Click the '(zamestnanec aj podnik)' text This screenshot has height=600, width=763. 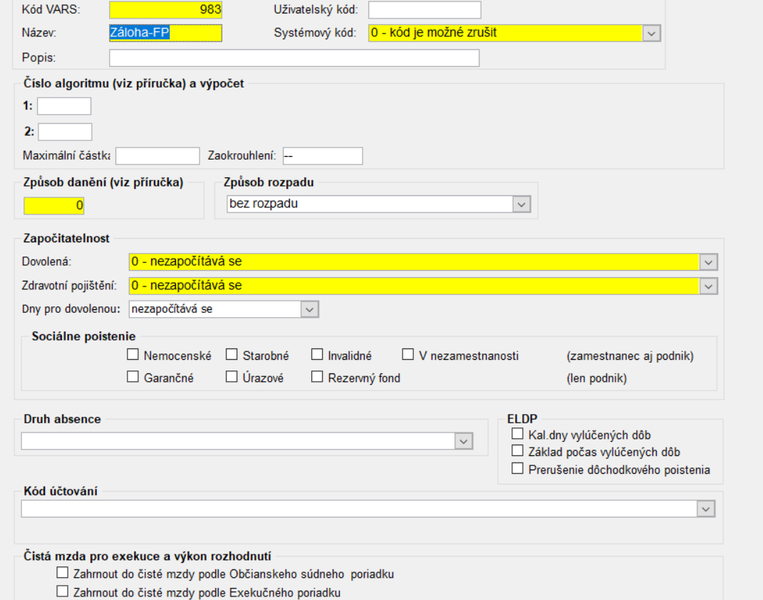coord(630,356)
